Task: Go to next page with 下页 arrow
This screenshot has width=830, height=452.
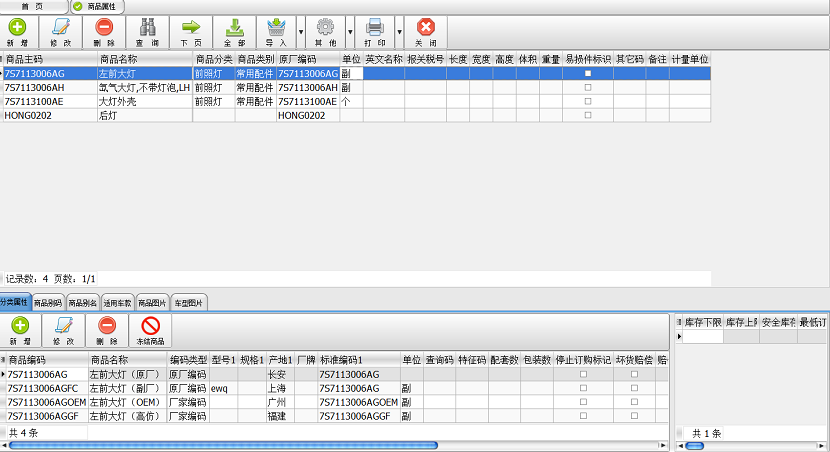Action: point(190,31)
